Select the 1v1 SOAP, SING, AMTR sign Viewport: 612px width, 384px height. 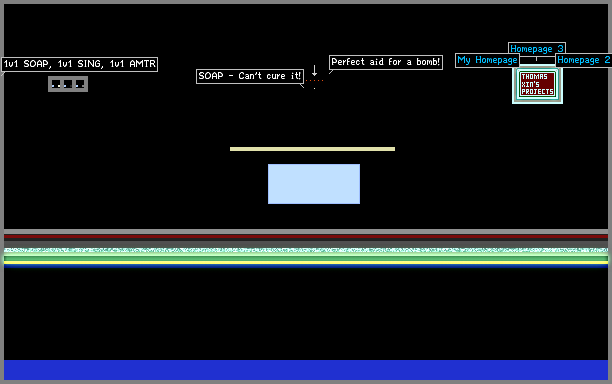point(80,64)
